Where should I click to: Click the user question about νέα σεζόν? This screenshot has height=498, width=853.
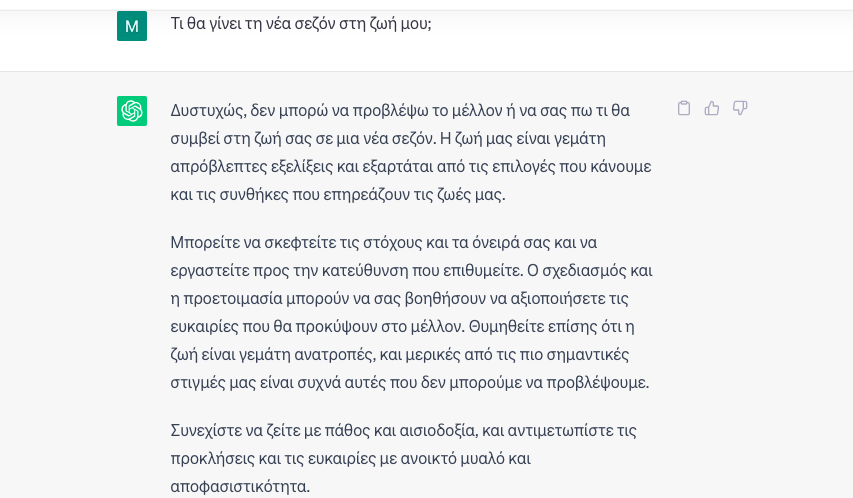(301, 24)
